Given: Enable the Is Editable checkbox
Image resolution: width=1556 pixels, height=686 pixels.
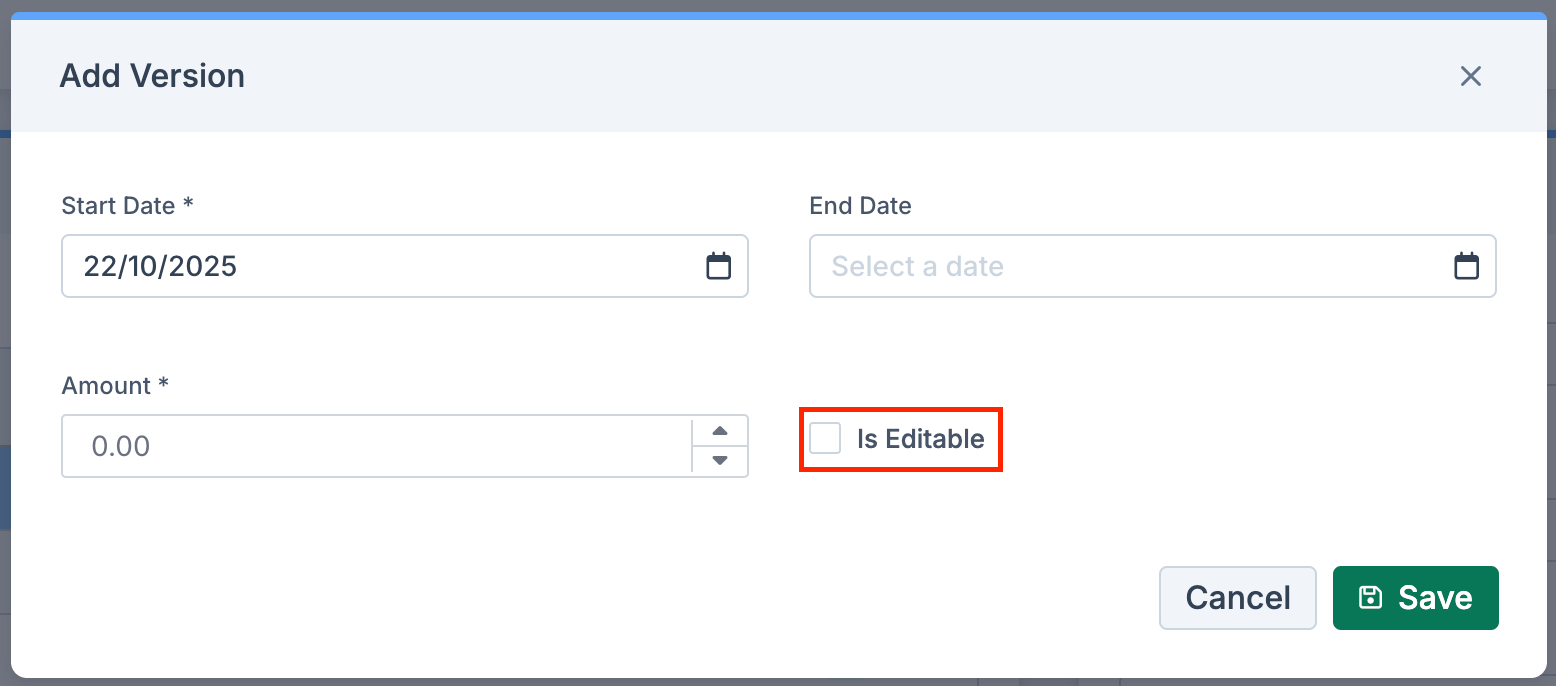Looking at the screenshot, I should coord(825,438).
